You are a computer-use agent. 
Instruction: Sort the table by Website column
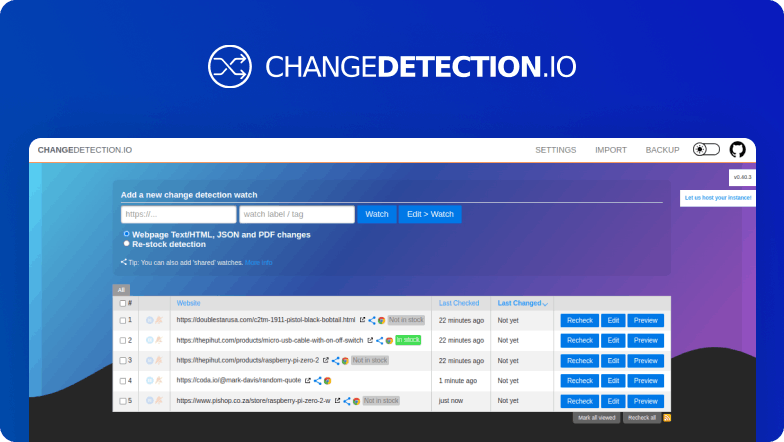click(189, 303)
